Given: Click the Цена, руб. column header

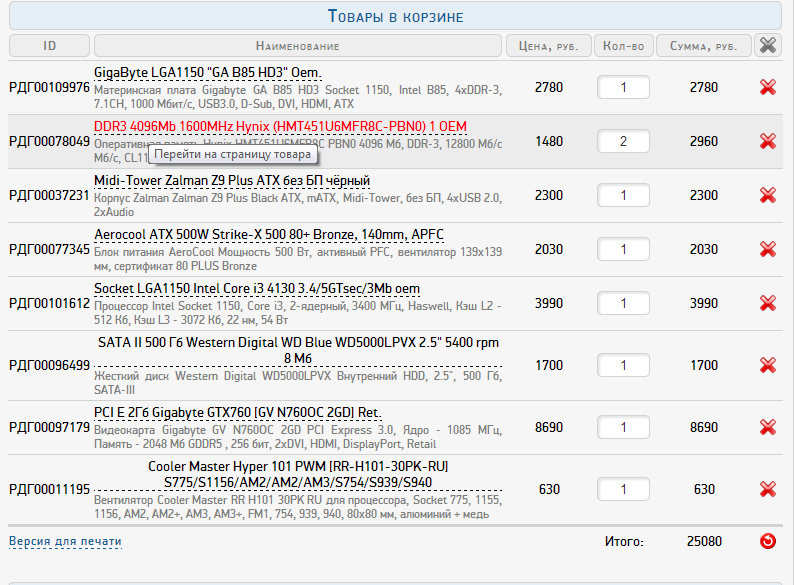Looking at the screenshot, I should pos(549,46).
